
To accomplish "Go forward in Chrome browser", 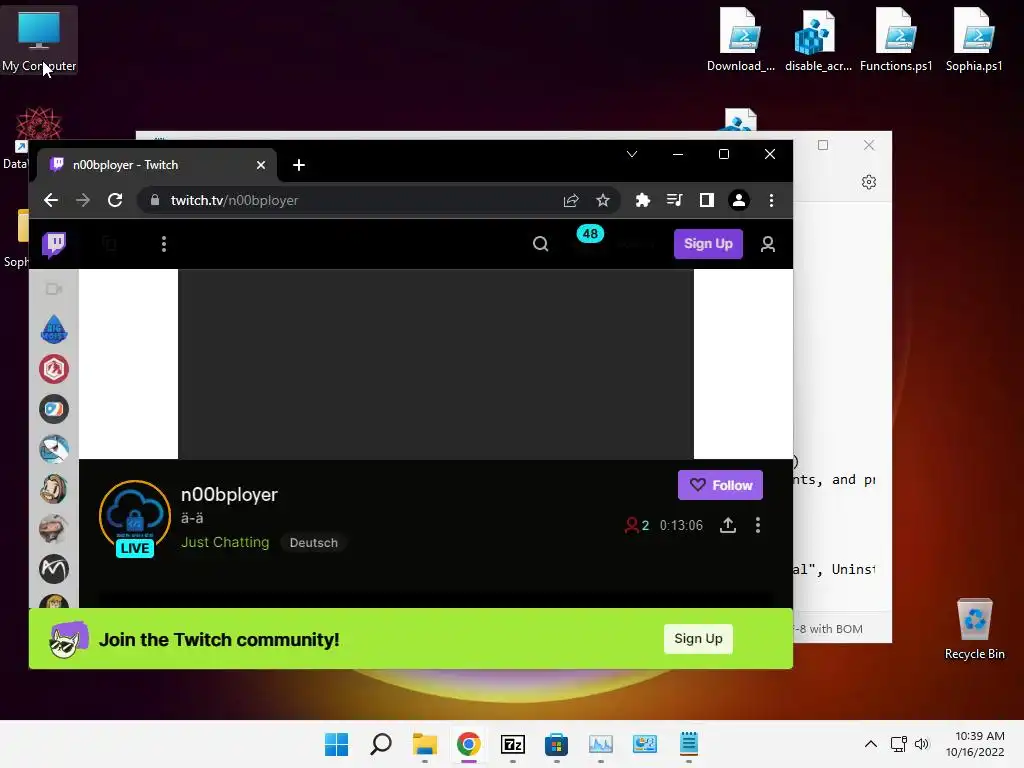I will coord(83,200).
